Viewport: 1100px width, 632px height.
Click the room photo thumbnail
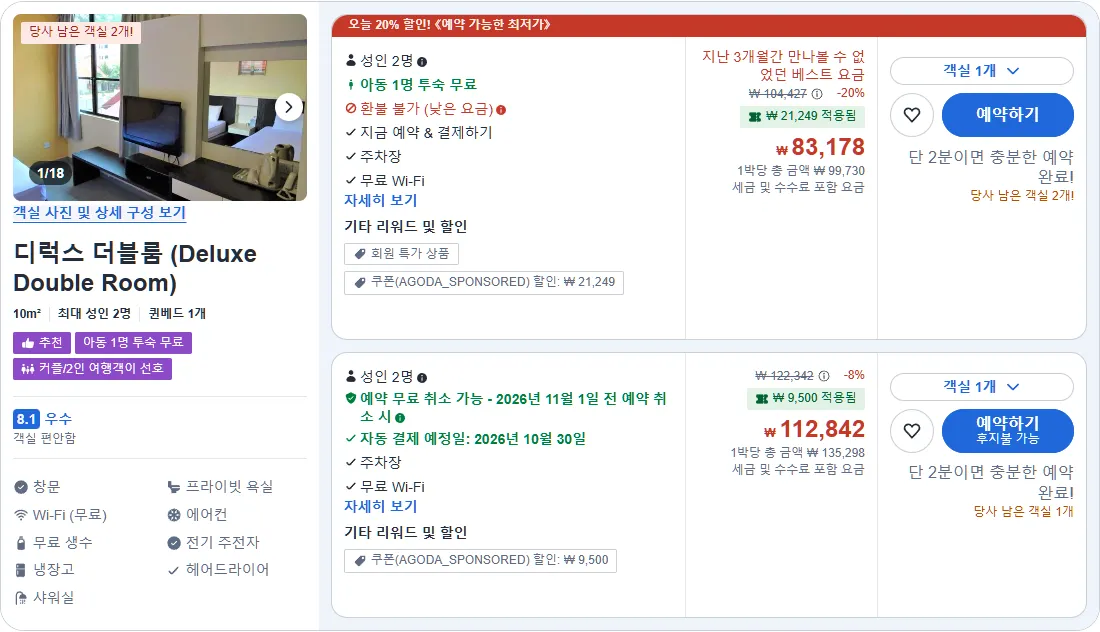pyautogui.click(x=160, y=107)
